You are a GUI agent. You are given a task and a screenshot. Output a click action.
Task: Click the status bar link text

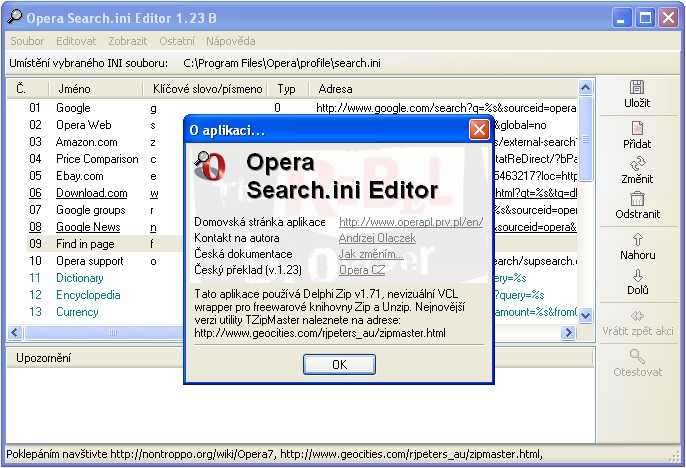pyautogui.click(x=274, y=454)
